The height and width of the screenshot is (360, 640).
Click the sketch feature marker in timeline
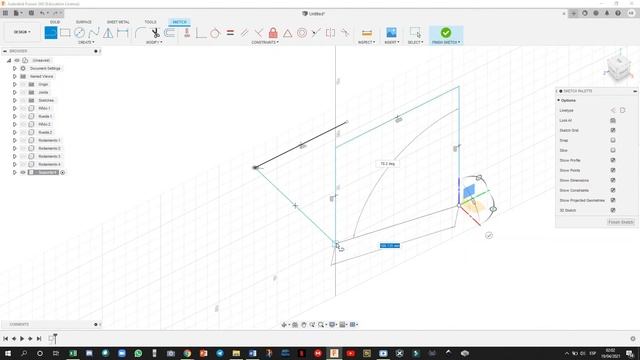click(52, 338)
